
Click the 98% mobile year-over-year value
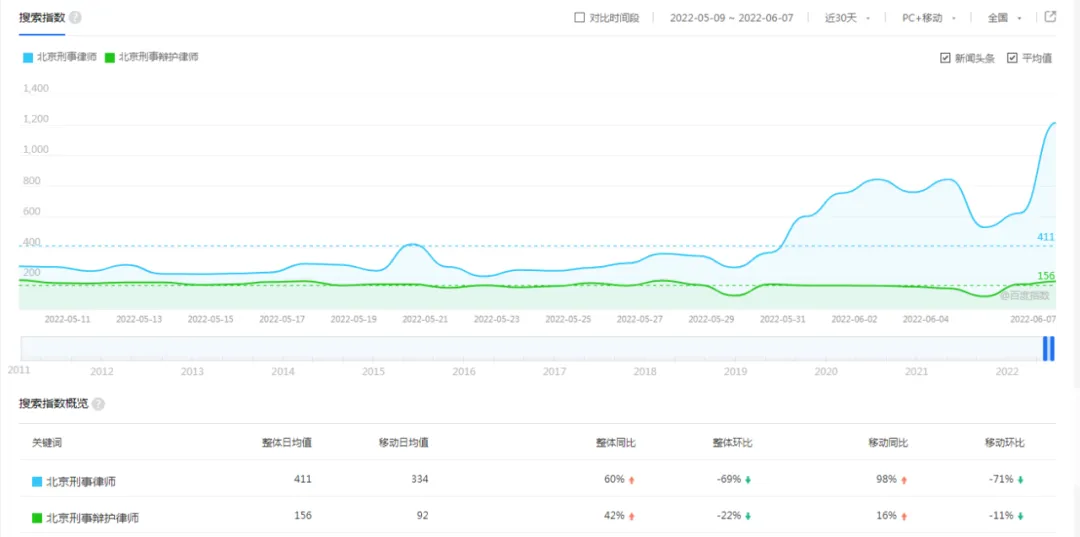(887, 479)
